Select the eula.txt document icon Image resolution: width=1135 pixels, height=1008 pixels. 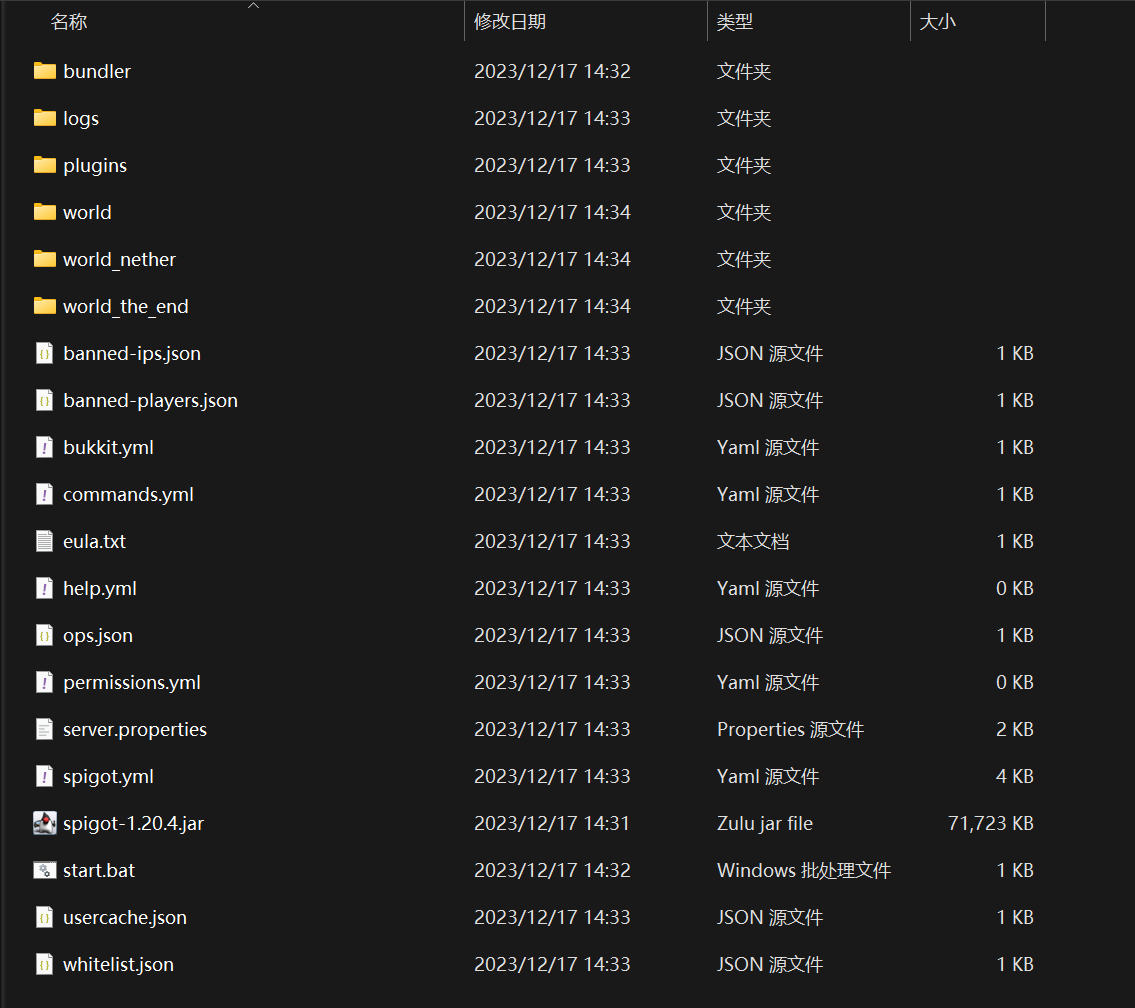(x=45, y=541)
